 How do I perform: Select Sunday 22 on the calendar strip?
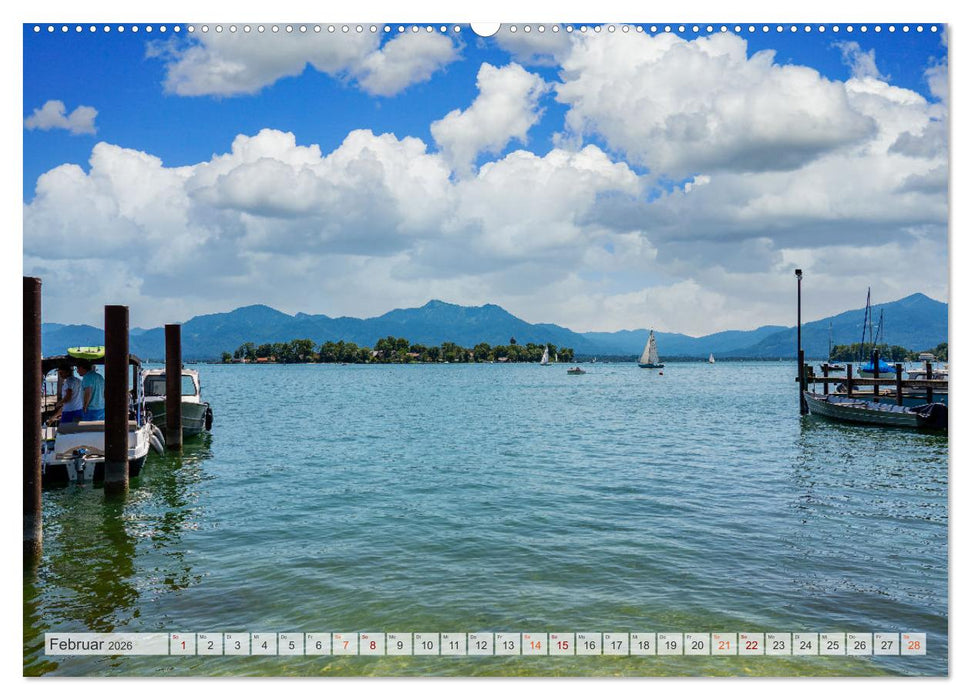(x=753, y=646)
